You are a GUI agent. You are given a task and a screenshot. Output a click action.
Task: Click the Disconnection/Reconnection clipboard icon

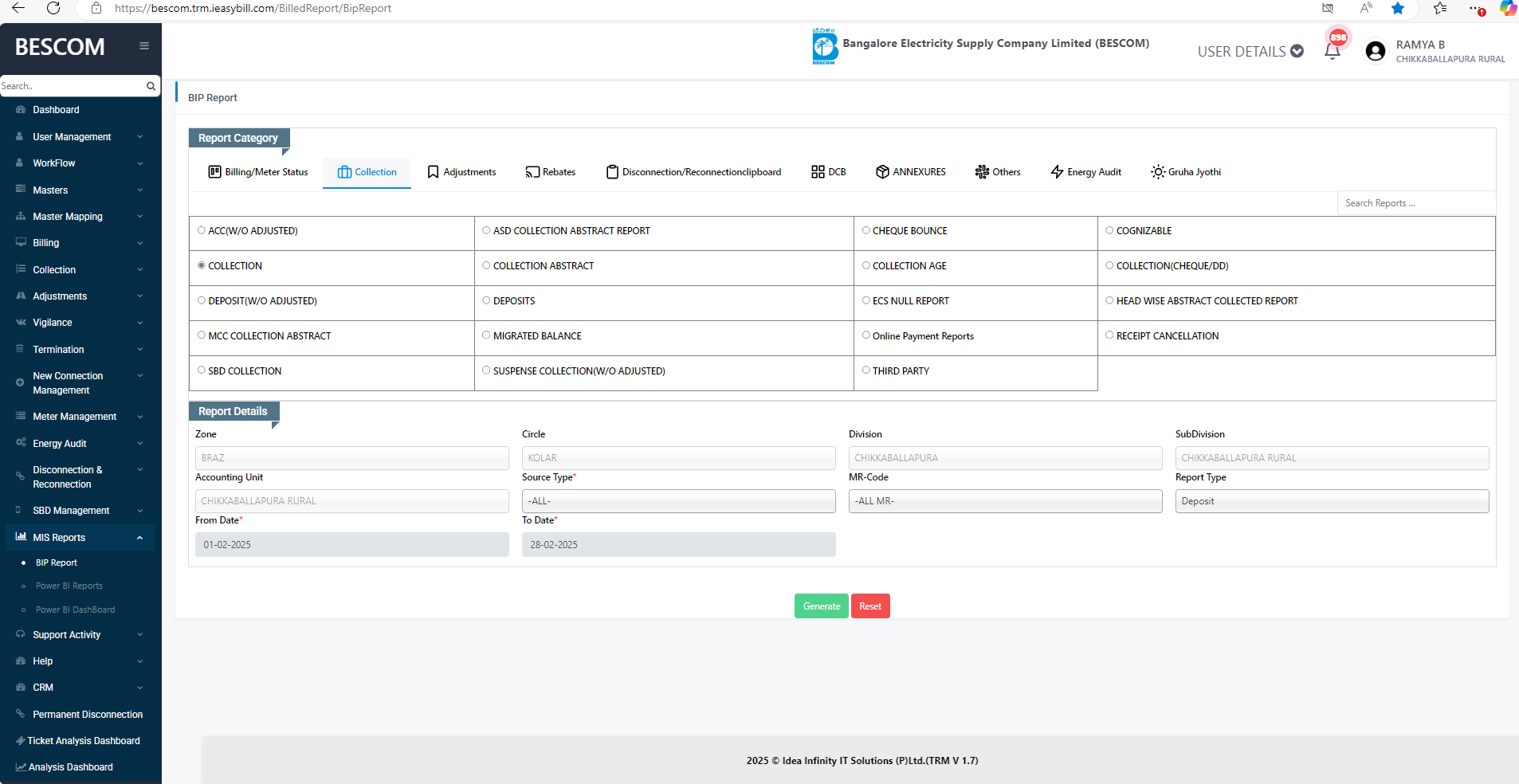(x=612, y=172)
